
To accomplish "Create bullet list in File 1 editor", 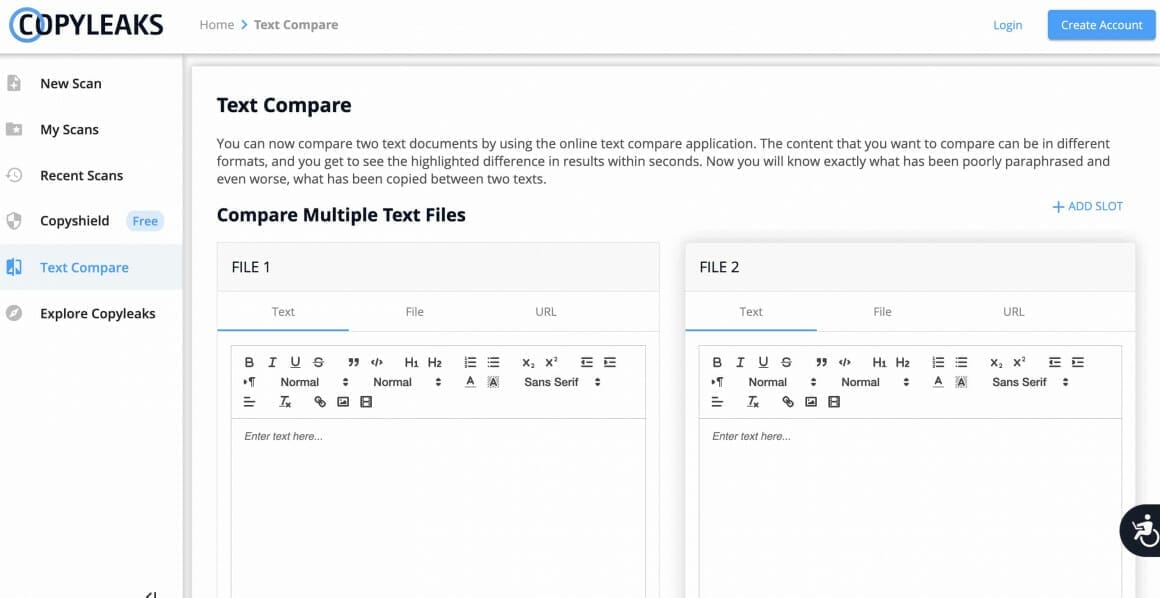I will pos(493,362).
